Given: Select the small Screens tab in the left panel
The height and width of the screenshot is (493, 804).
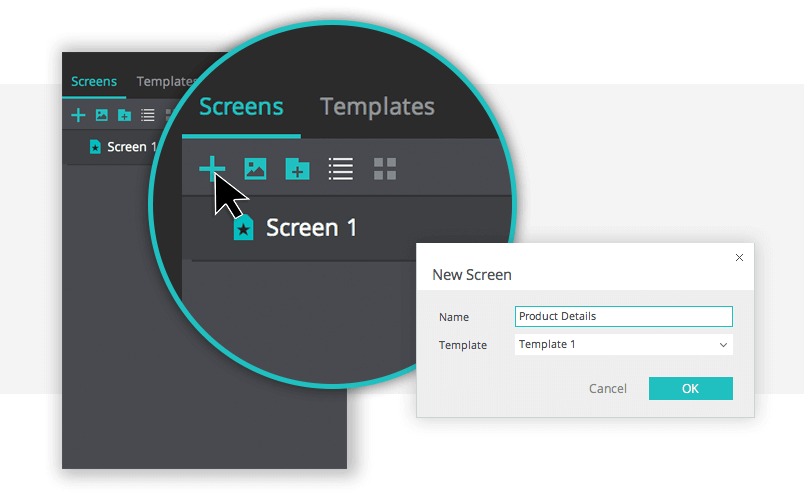Looking at the screenshot, I should pyautogui.click(x=94, y=82).
